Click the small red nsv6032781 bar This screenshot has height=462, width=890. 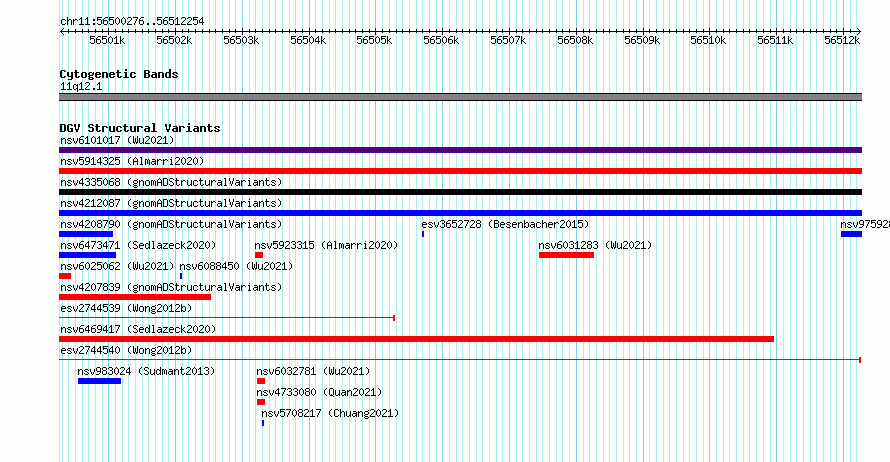point(261,381)
